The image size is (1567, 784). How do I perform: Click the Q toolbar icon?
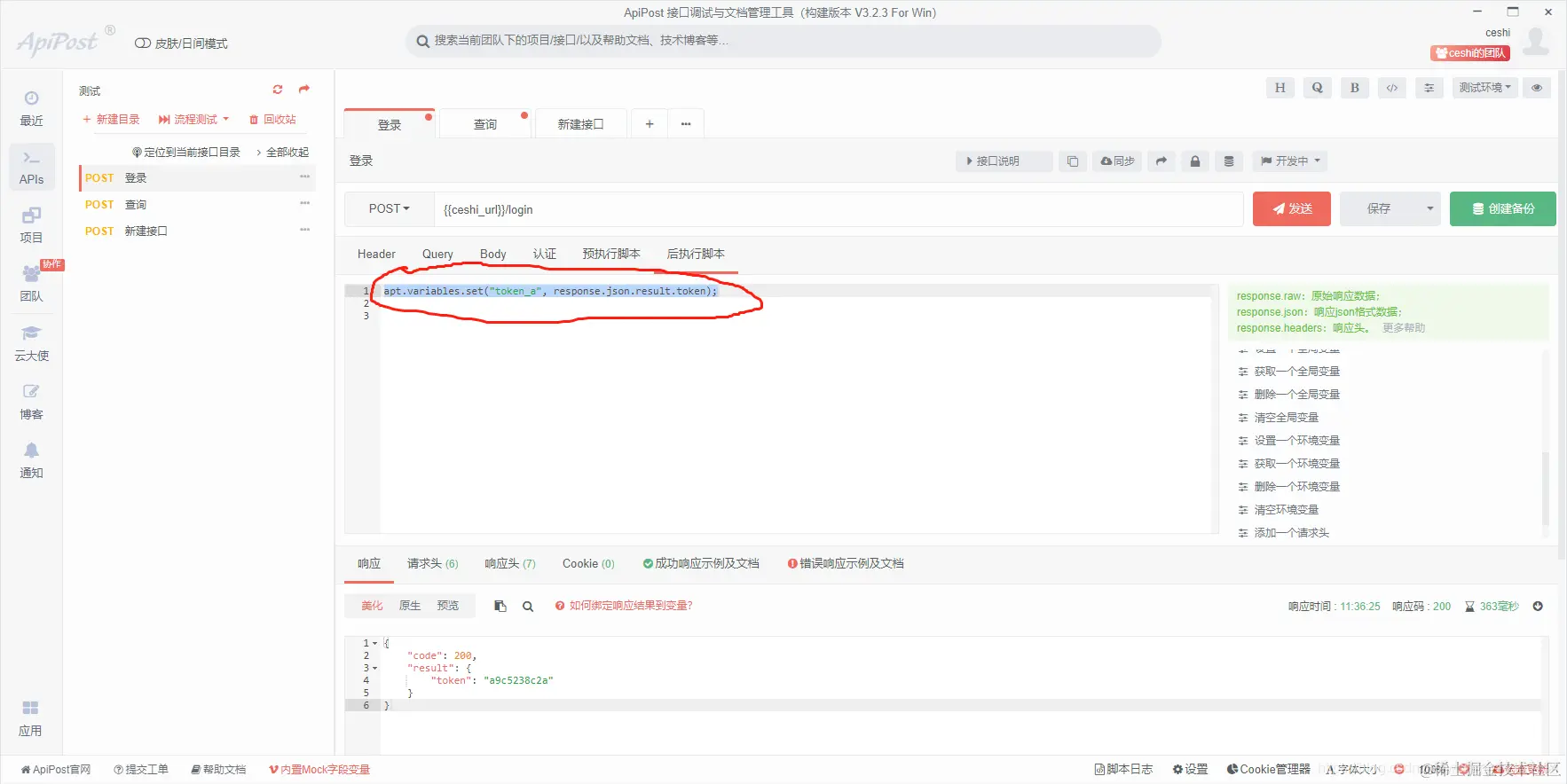[1317, 88]
